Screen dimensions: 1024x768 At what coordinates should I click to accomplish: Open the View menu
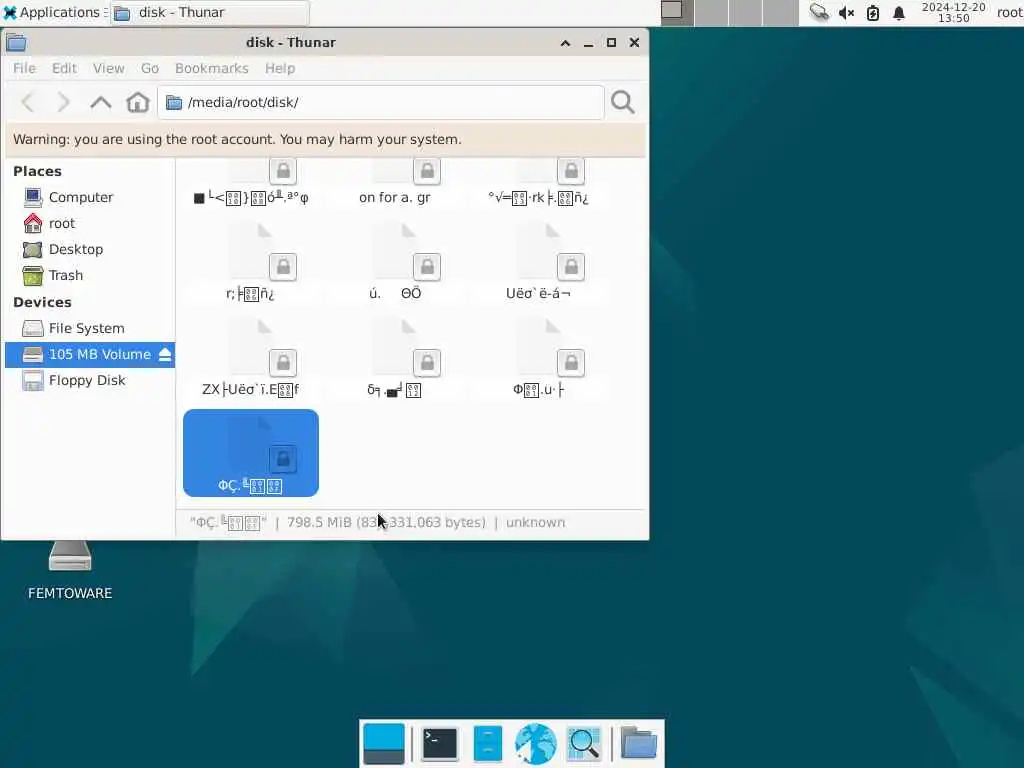tap(108, 69)
